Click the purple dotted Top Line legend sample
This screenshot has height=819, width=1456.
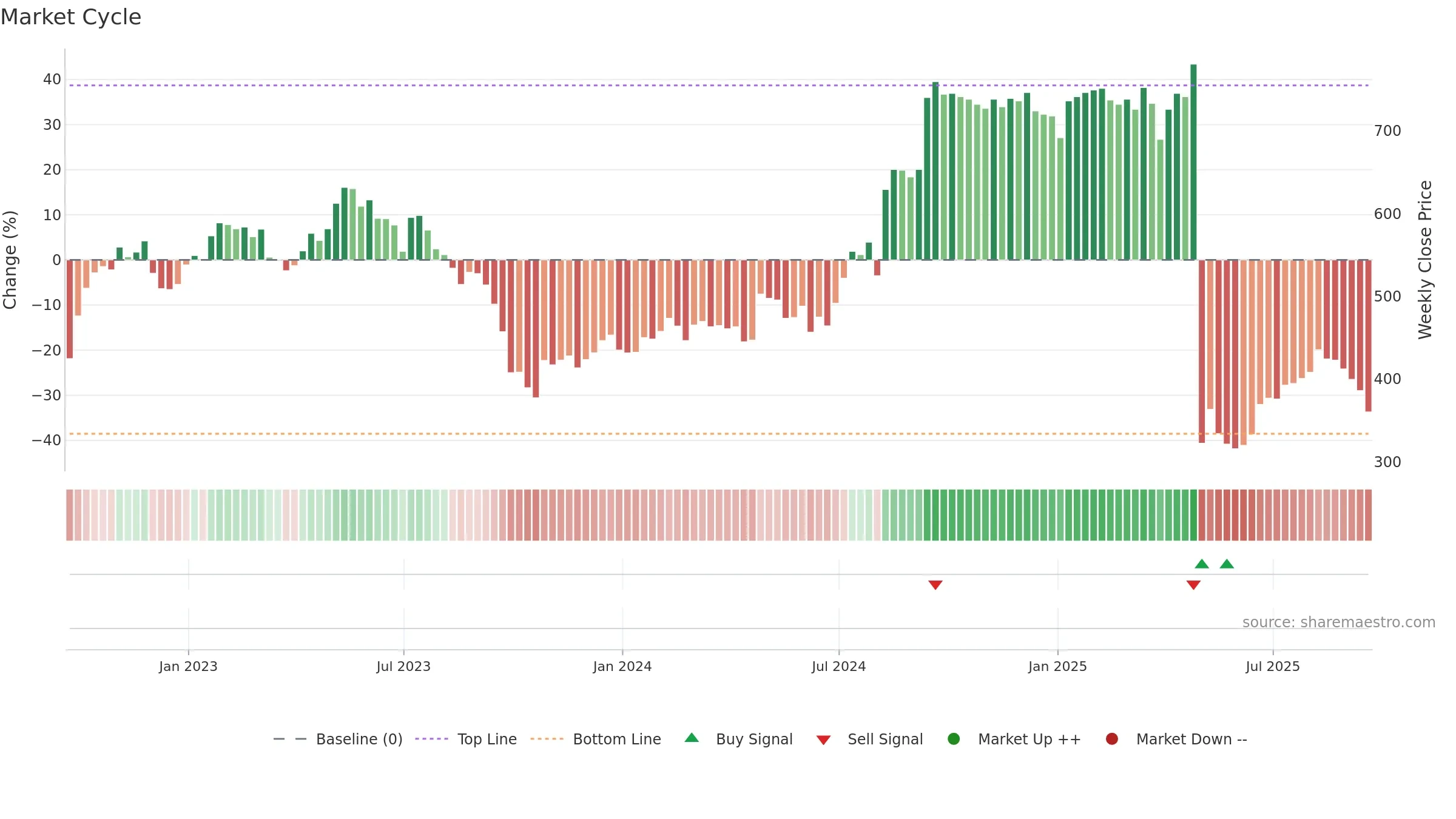pos(431,739)
